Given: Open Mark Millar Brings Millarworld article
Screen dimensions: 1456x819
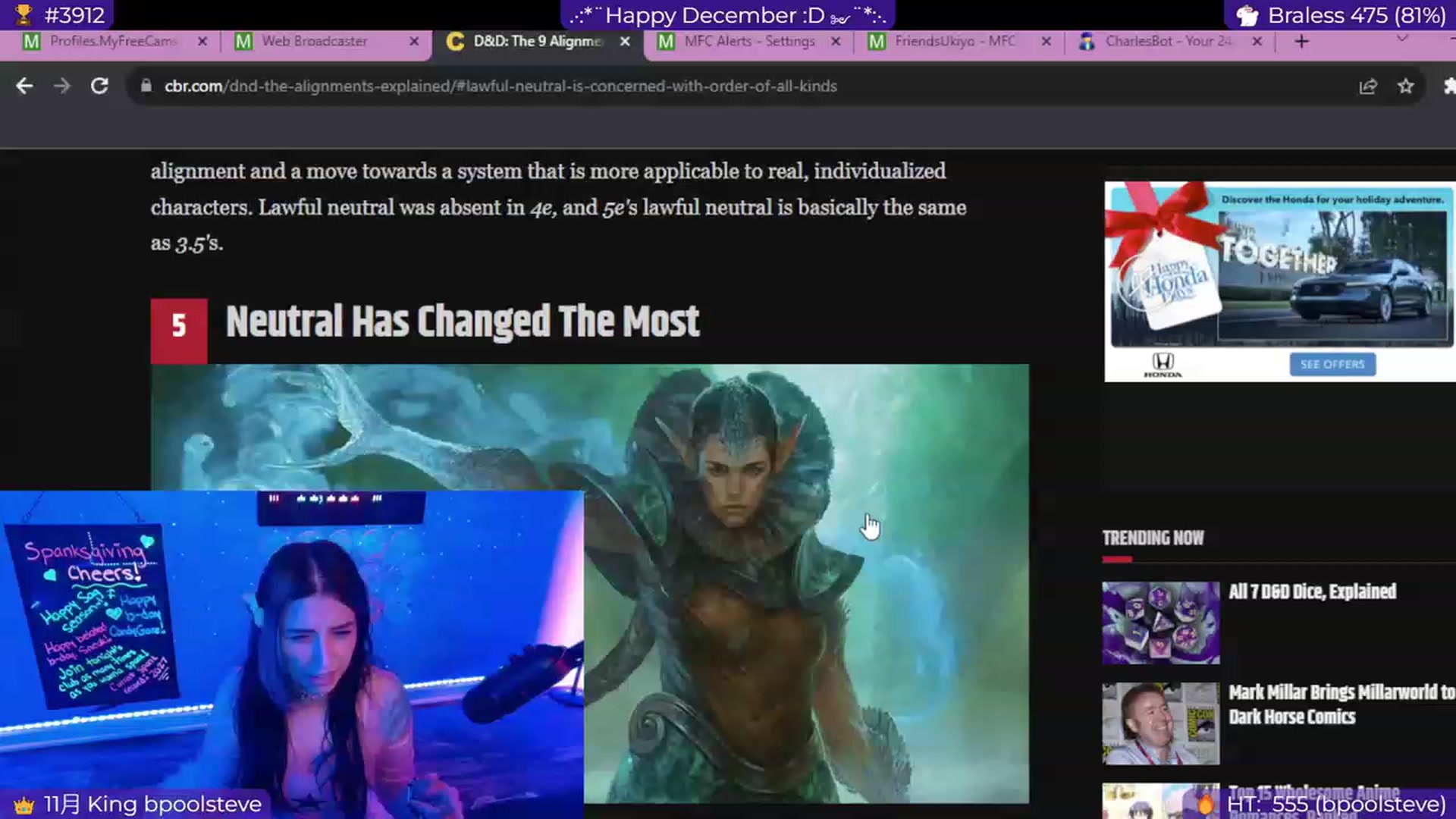Looking at the screenshot, I should tap(1341, 704).
